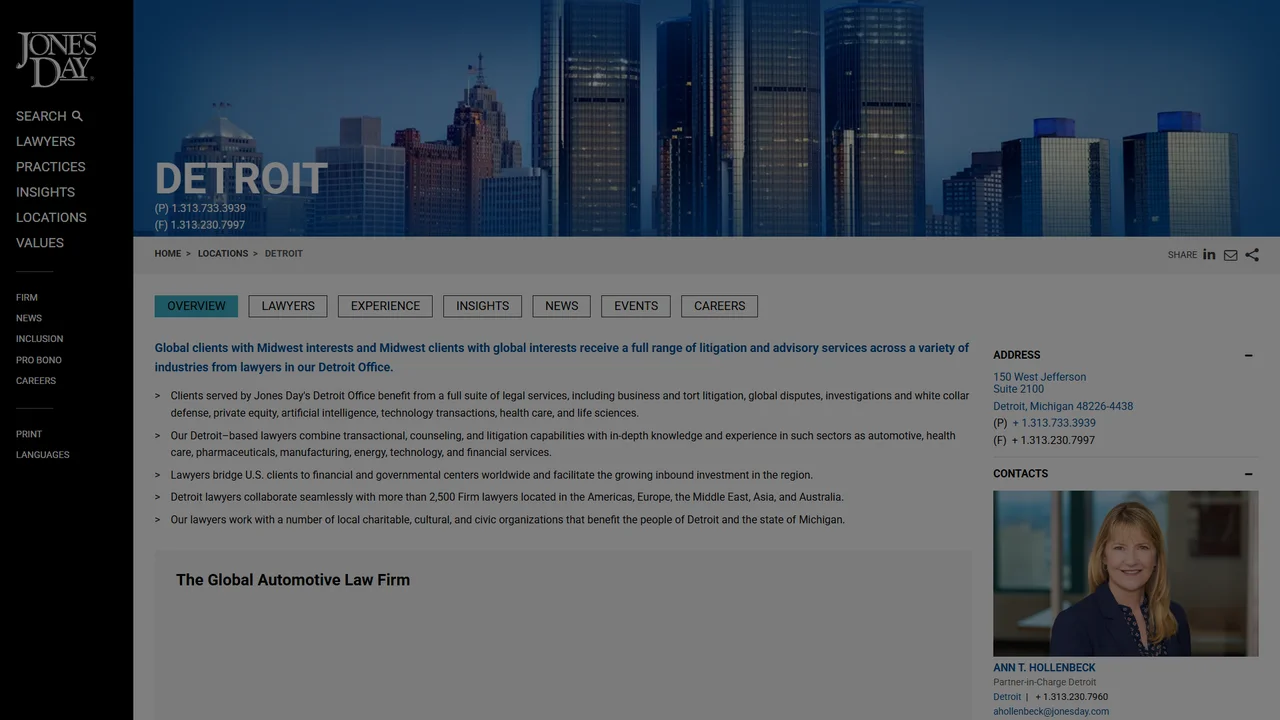Open search via the magnifier icon

point(77,116)
